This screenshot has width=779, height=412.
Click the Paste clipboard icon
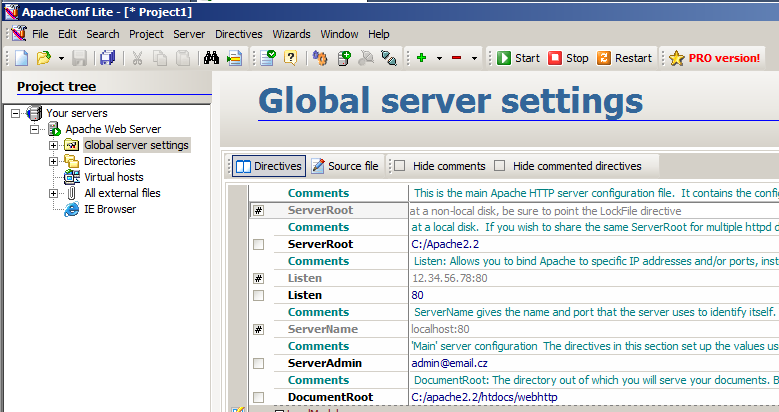point(183,58)
